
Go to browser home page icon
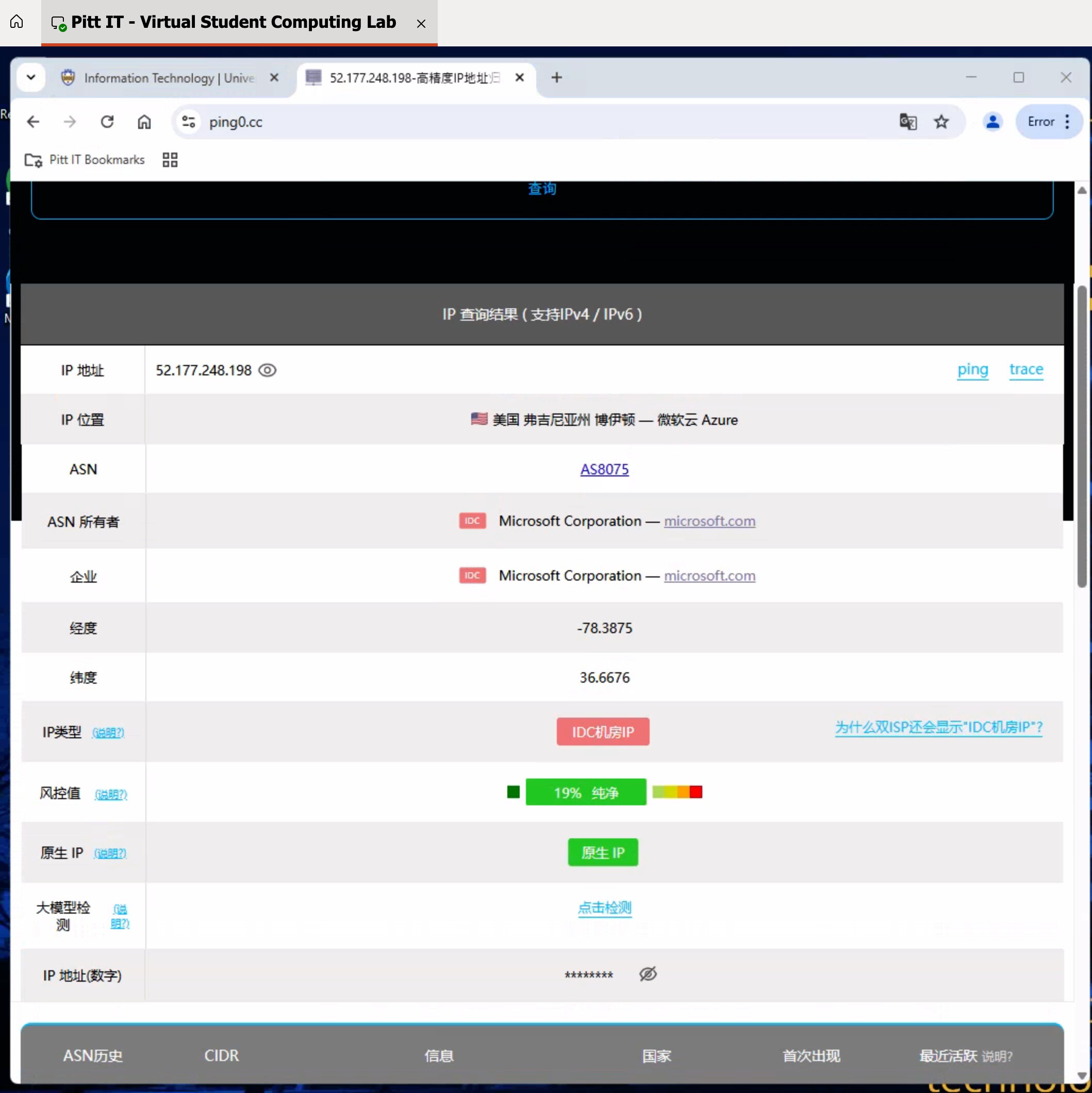pos(144,122)
